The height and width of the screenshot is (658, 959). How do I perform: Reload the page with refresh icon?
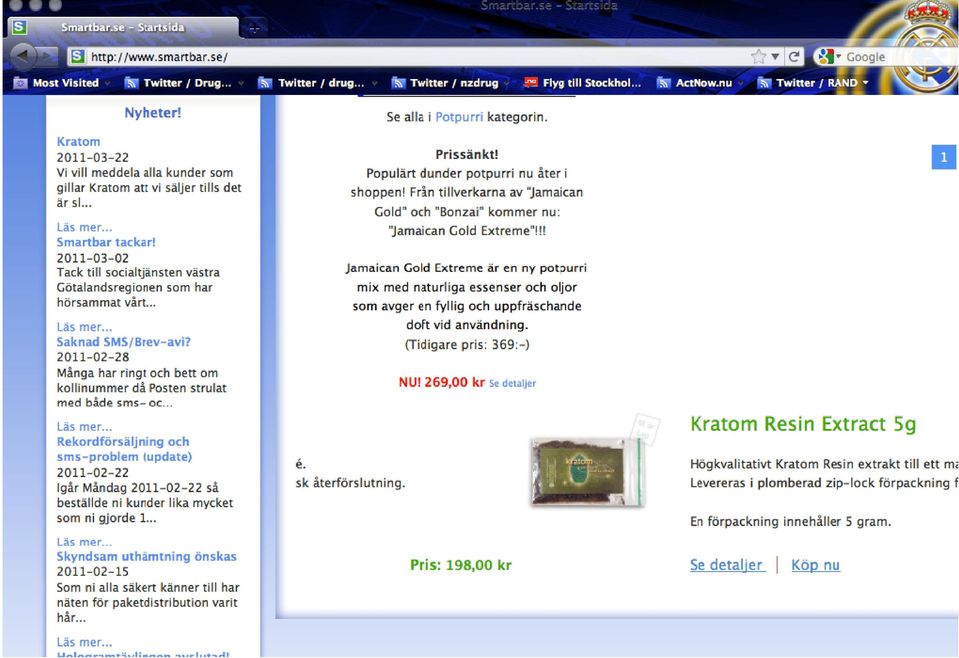(x=794, y=57)
